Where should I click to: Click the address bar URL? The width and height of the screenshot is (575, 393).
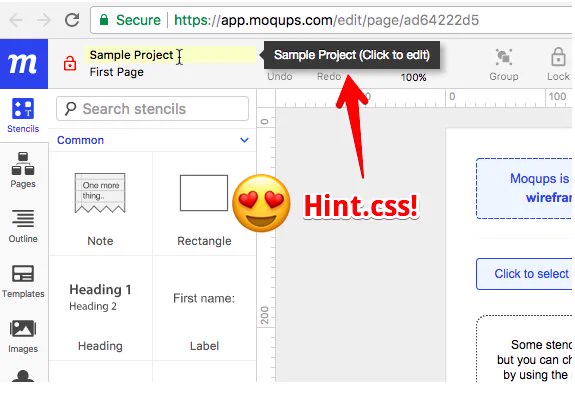(326, 20)
